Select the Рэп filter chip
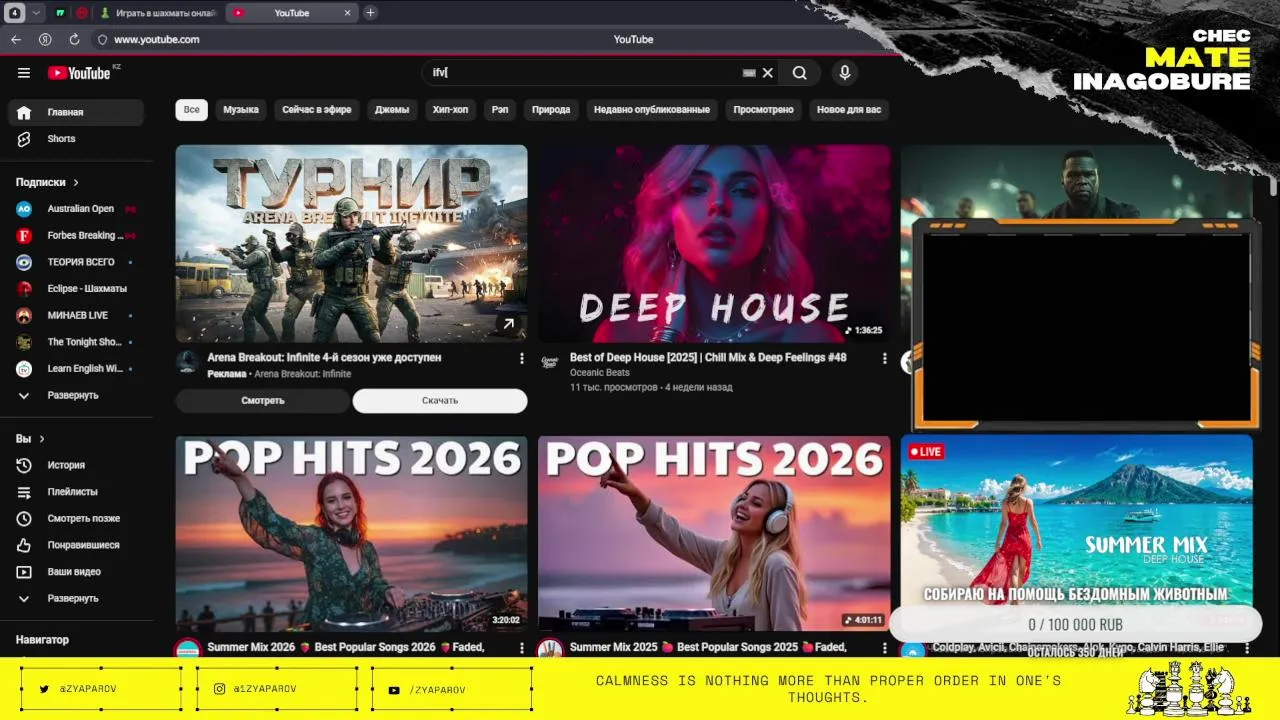The height and width of the screenshot is (720, 1280). 500,110
